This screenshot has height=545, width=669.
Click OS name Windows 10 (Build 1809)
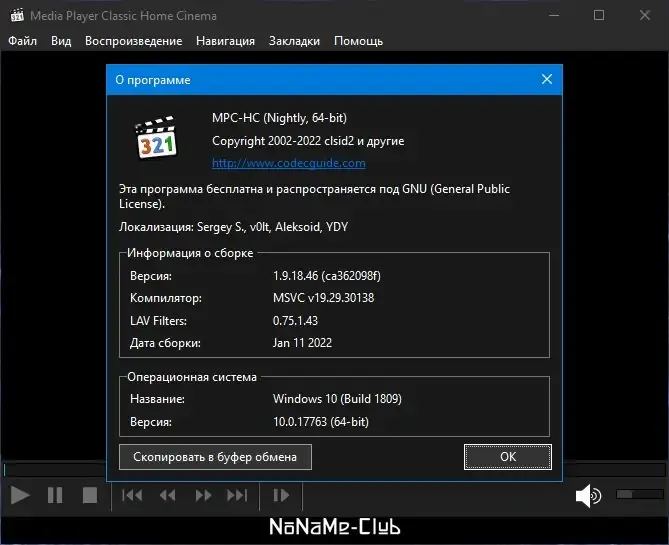point(337,399)
